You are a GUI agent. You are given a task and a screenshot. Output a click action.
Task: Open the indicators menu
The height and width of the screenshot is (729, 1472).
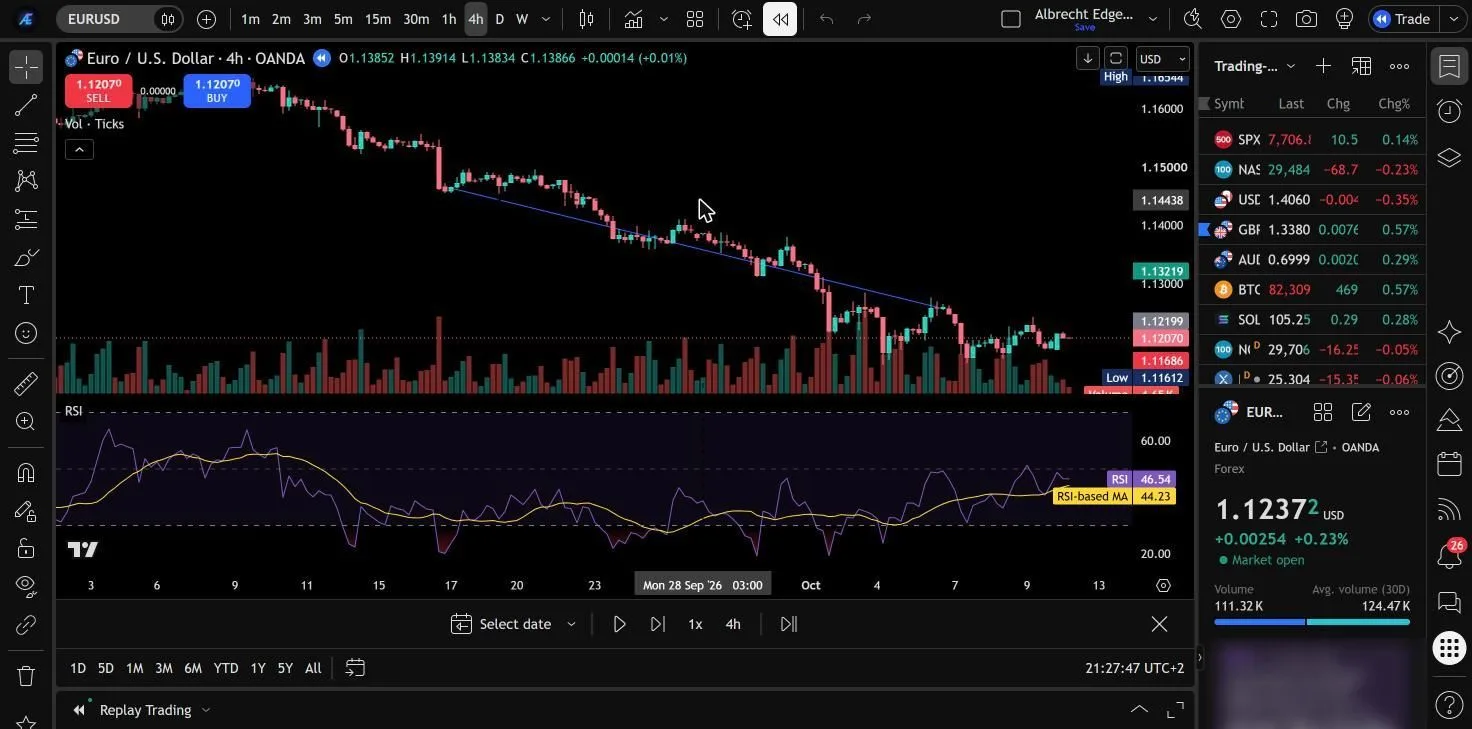[x=633, y=19]
